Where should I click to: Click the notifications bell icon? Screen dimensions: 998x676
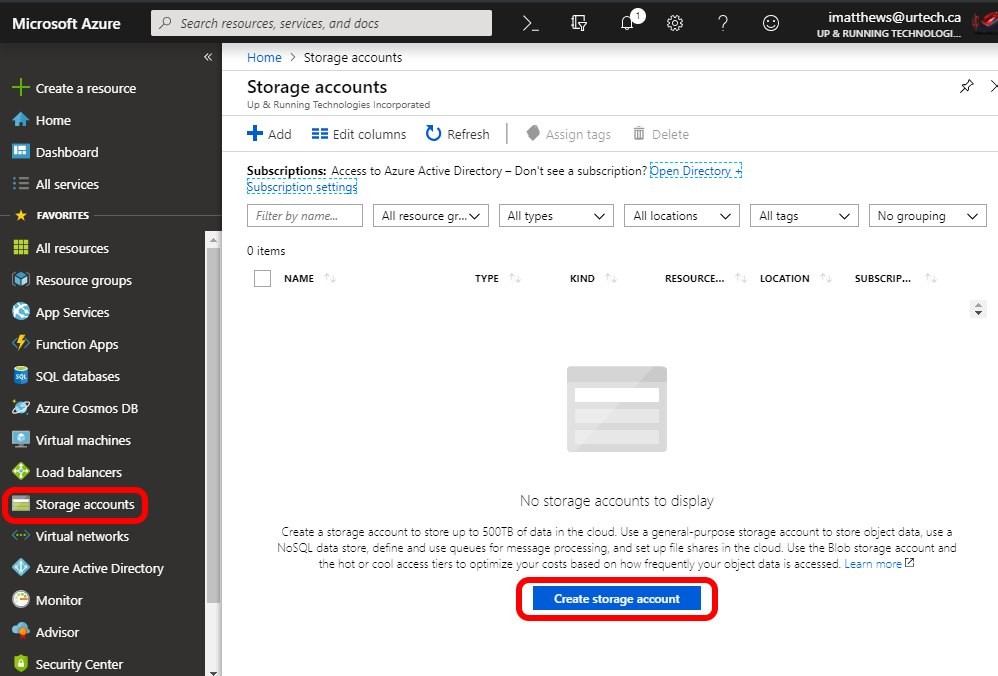coord(628,23)
